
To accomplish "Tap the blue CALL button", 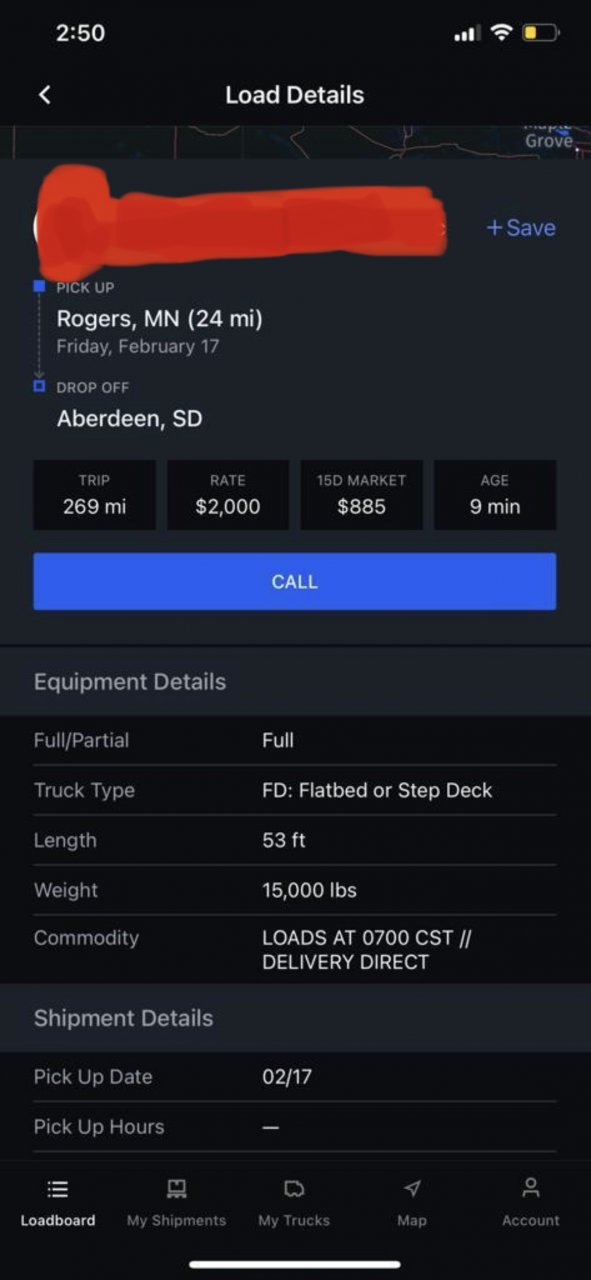I will pyautogui.click(x=294, y=582).
